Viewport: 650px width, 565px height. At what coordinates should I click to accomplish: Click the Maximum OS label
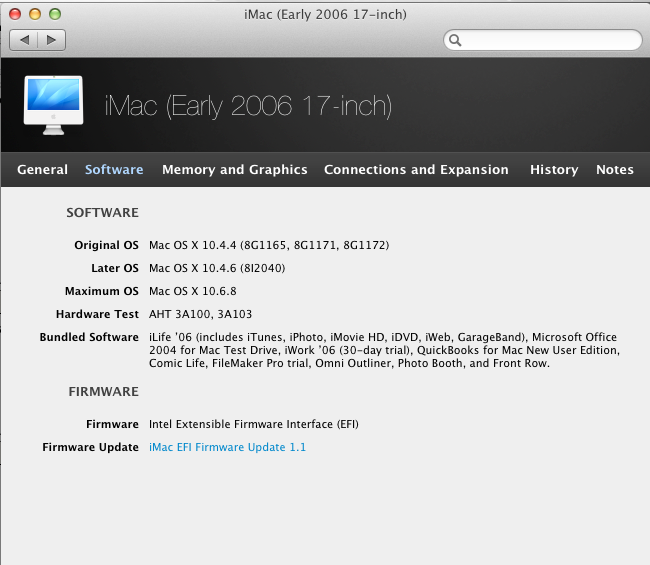(x=102, y=291)
